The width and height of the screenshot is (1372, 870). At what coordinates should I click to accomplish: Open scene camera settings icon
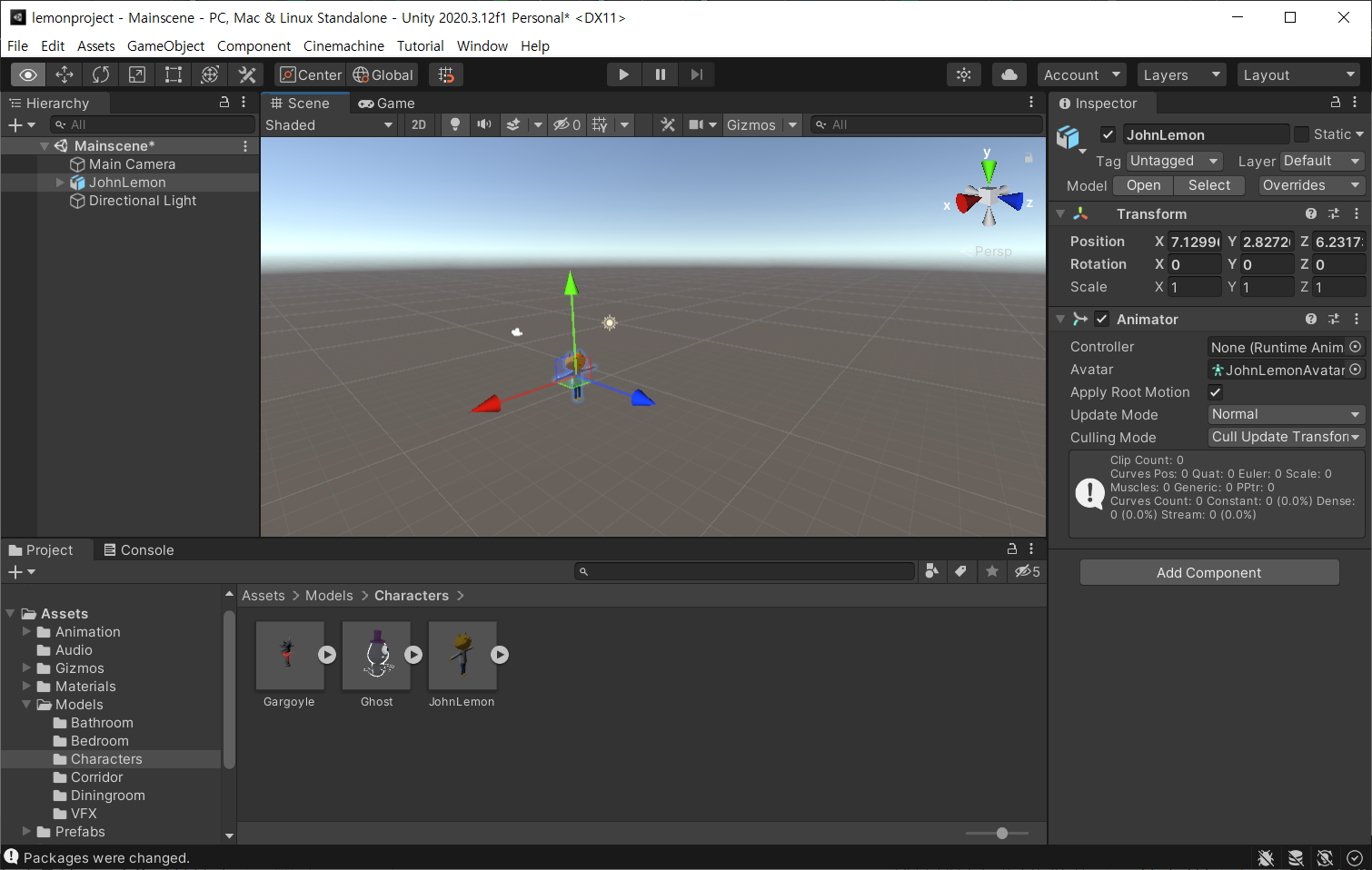point(696,124)
